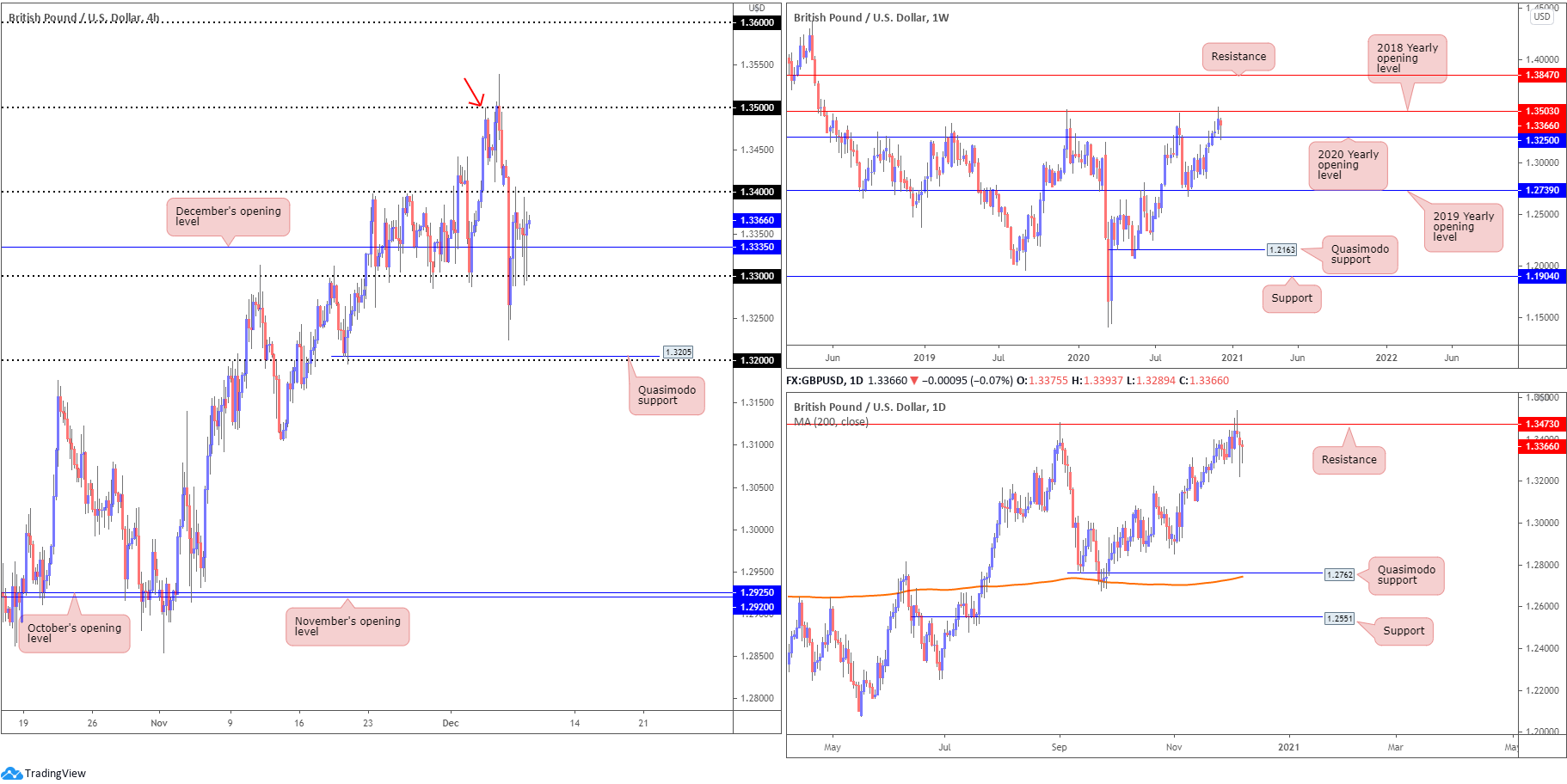The width and height of the screenshot is (1567, 784).
Task: Click the MA (200, close) indicator label
Action: coord(831,421)
